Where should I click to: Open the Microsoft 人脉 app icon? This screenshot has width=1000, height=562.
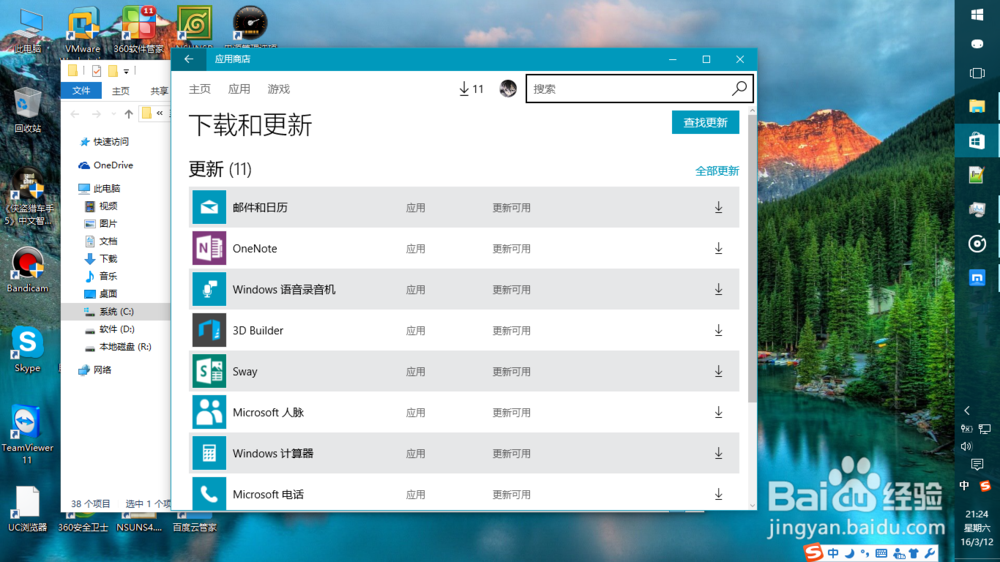(209, 412)
